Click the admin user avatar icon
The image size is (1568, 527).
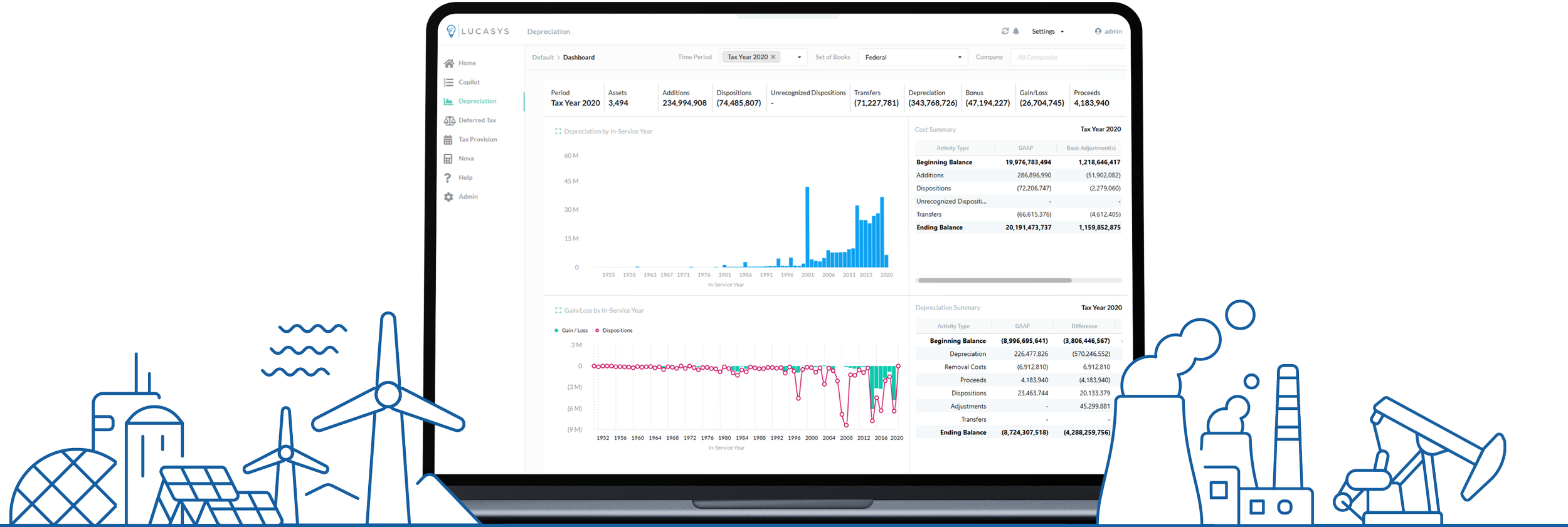click(x=1098, y=31)
